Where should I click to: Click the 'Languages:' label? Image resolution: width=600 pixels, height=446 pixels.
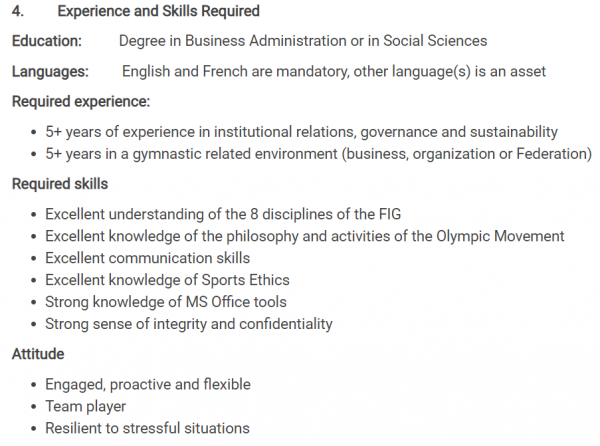(50, 72)
